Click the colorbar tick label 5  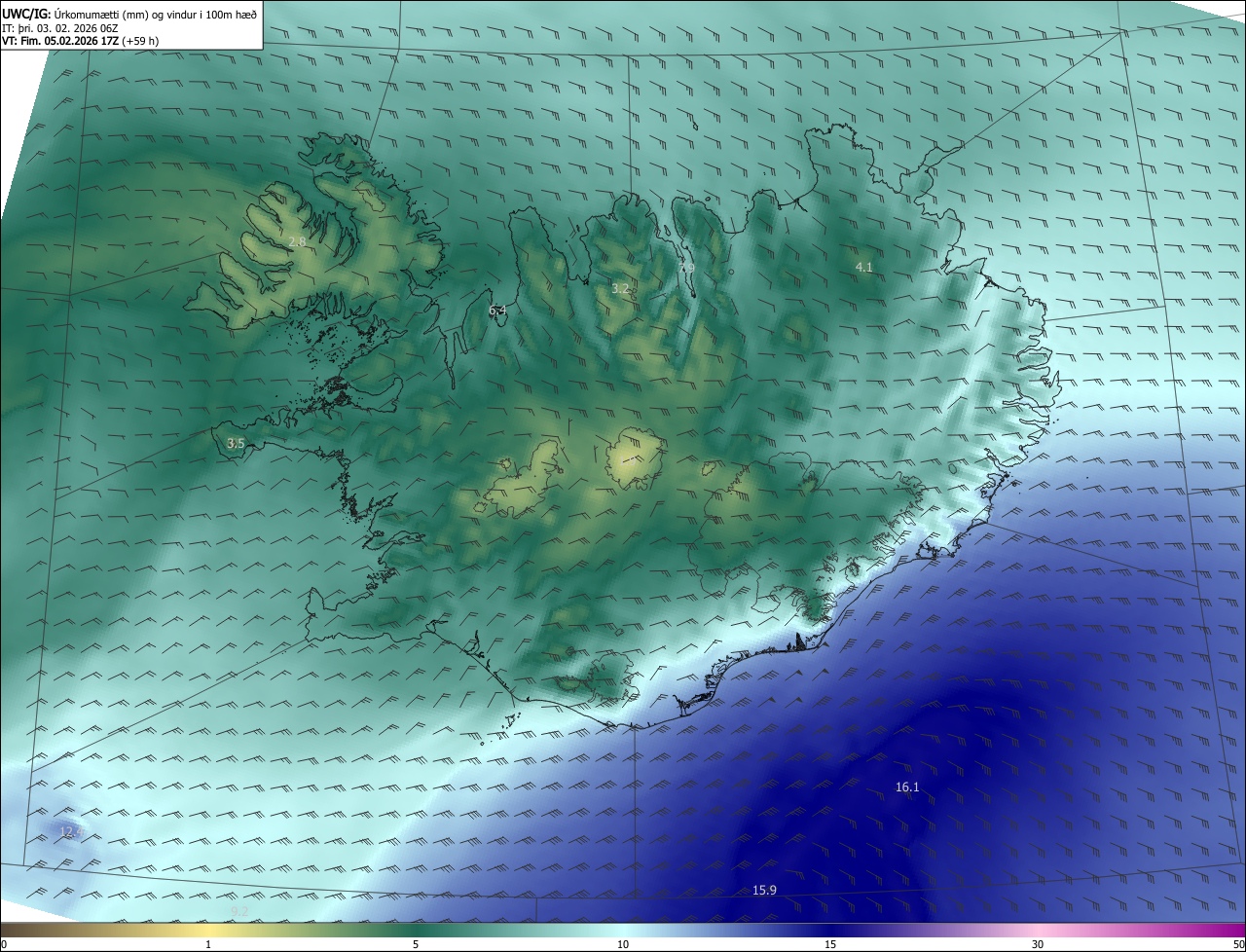pos(416,944)
